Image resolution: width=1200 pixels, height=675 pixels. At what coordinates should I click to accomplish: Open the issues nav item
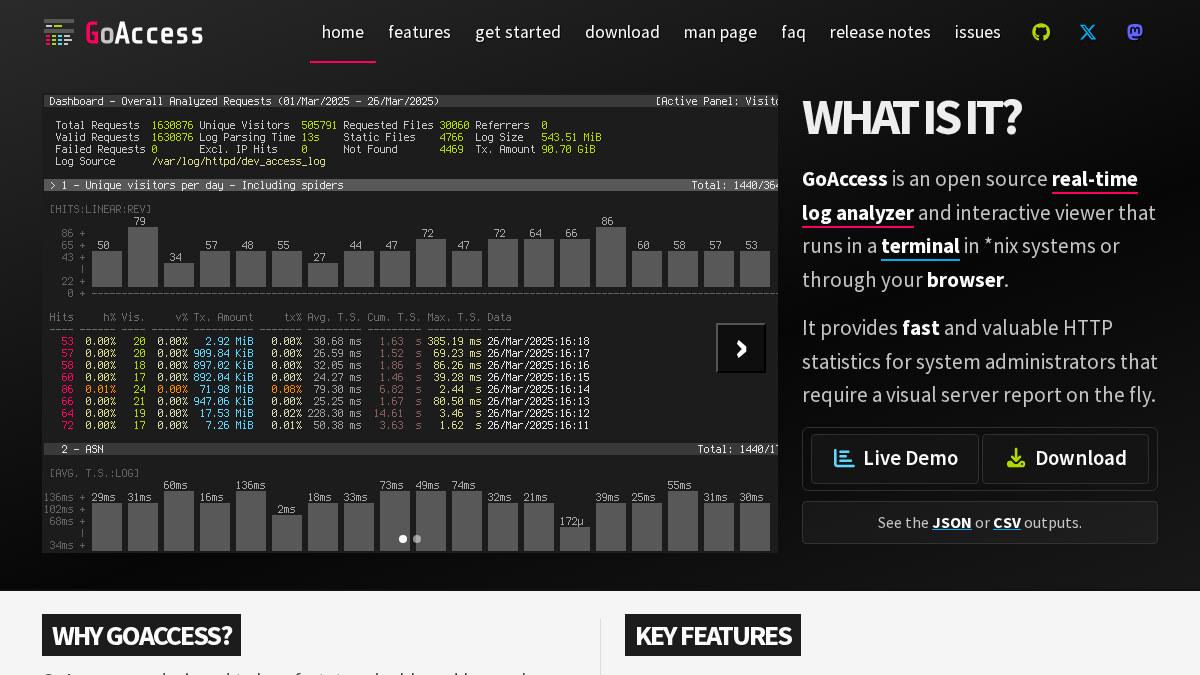978,32
